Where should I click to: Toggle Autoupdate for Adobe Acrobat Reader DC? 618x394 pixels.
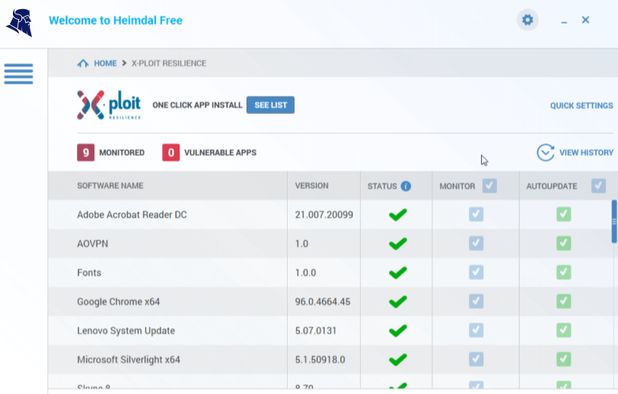(564, 214)
